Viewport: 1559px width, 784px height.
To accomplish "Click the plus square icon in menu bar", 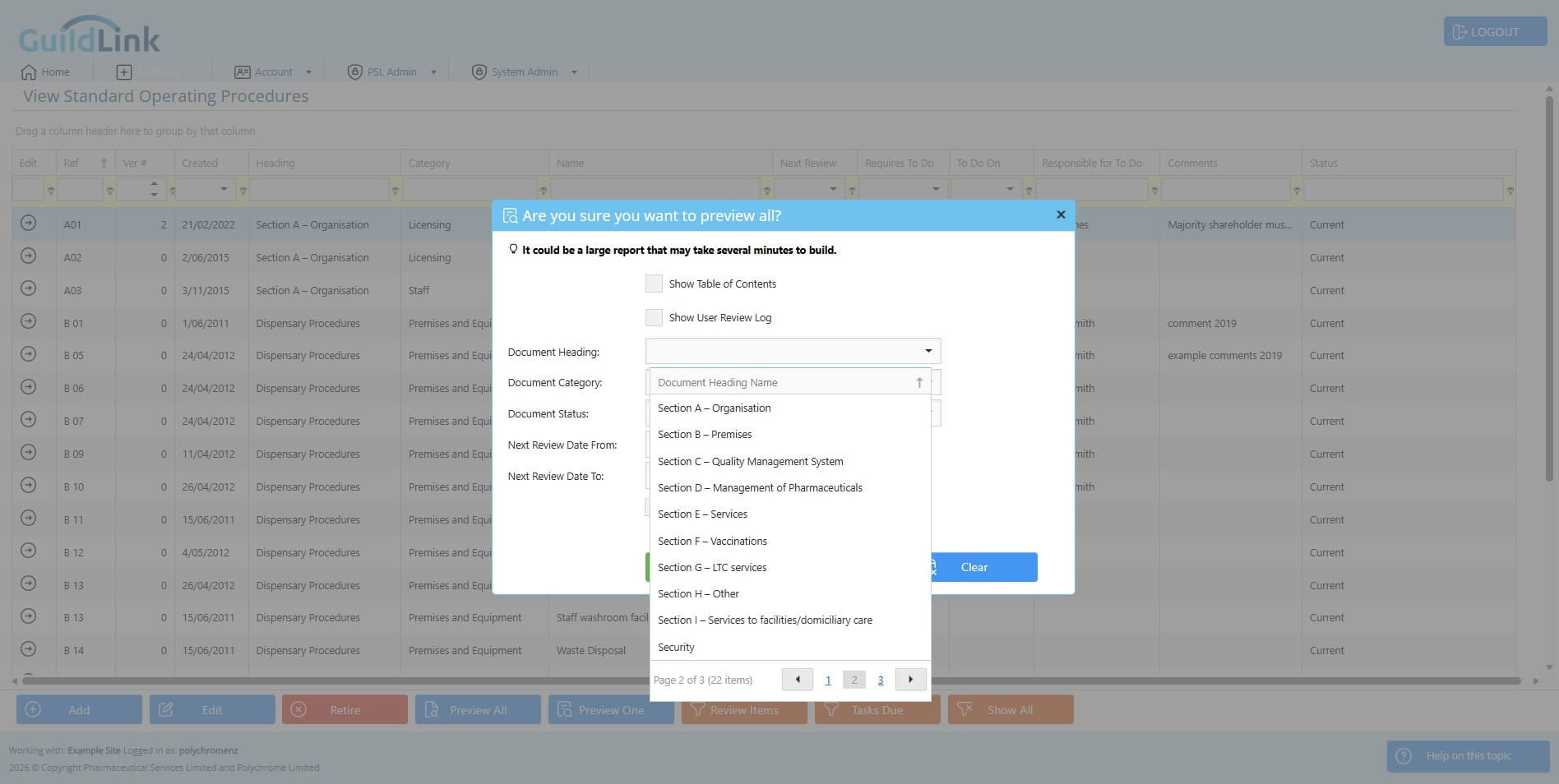I will 124,72.
